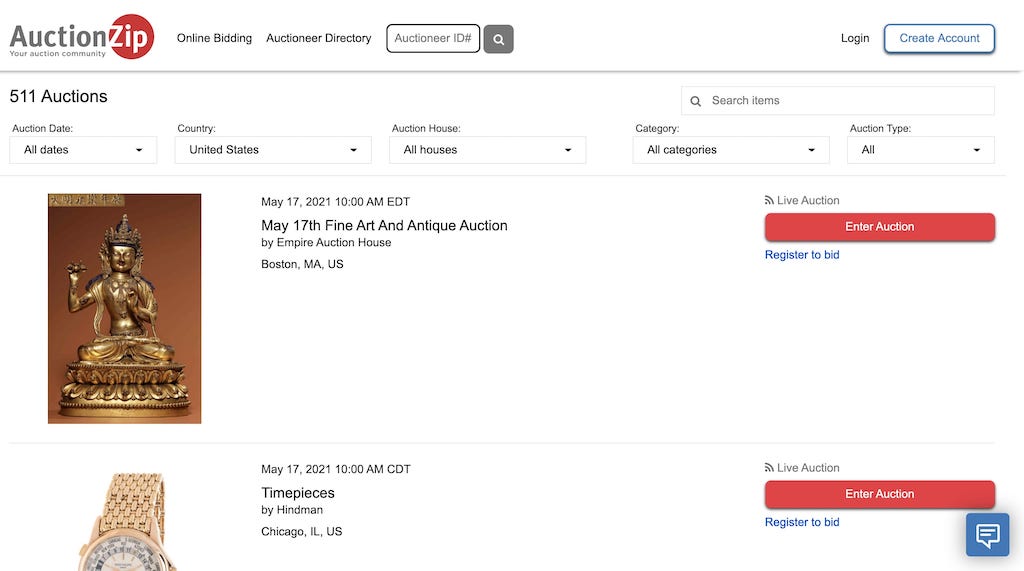Click the AuctionZip logo

click(82, 37)
